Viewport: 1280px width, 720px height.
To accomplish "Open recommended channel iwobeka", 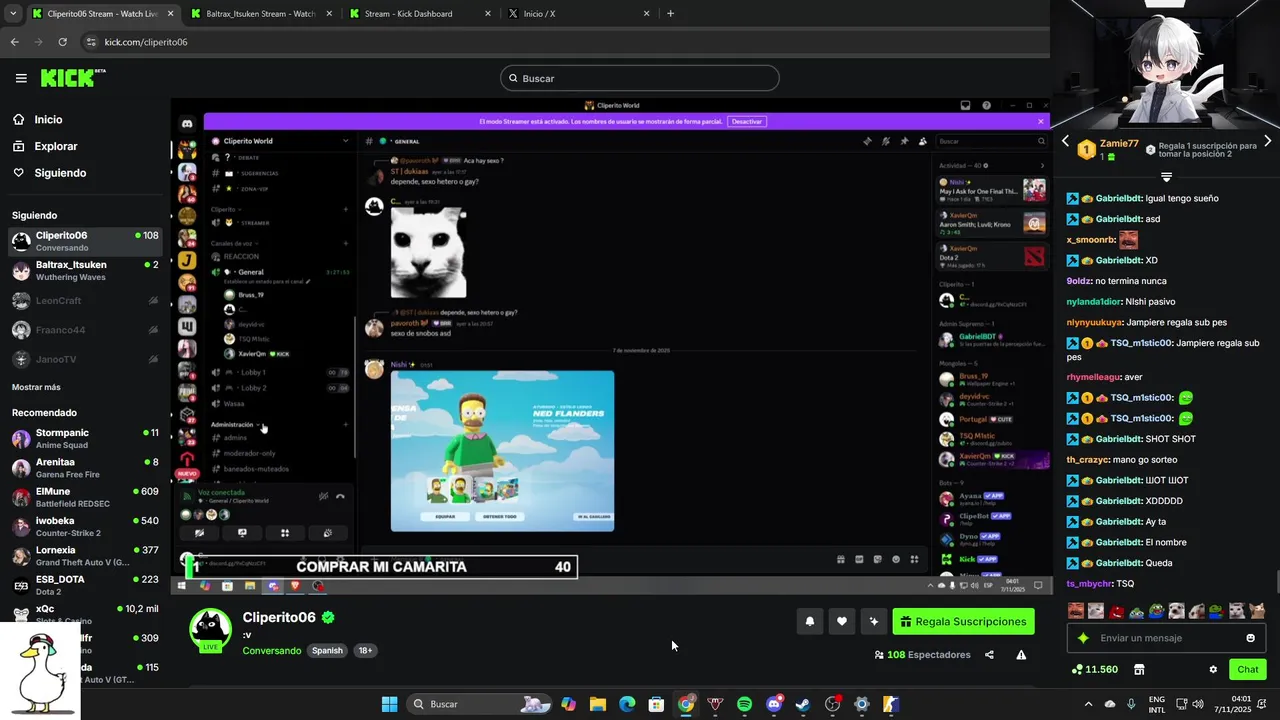I will [x=85, y=526].
